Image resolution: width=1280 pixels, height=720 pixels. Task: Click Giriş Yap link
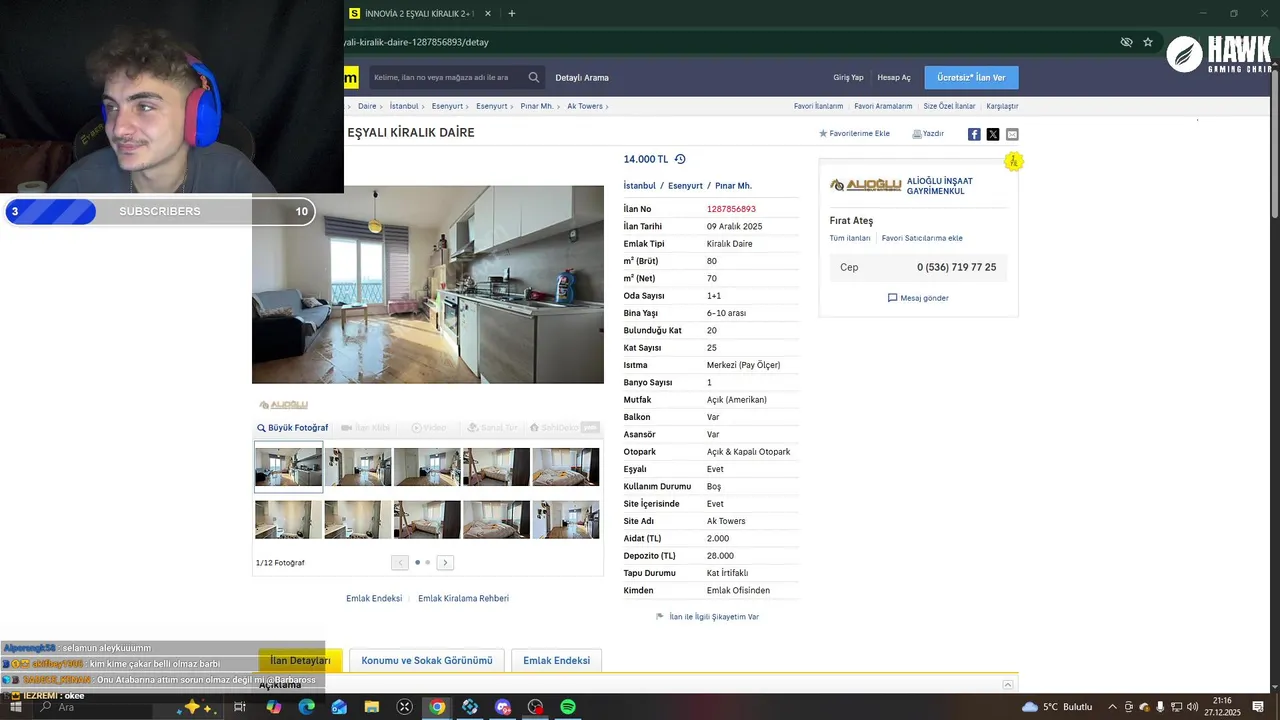pos(848,78)
